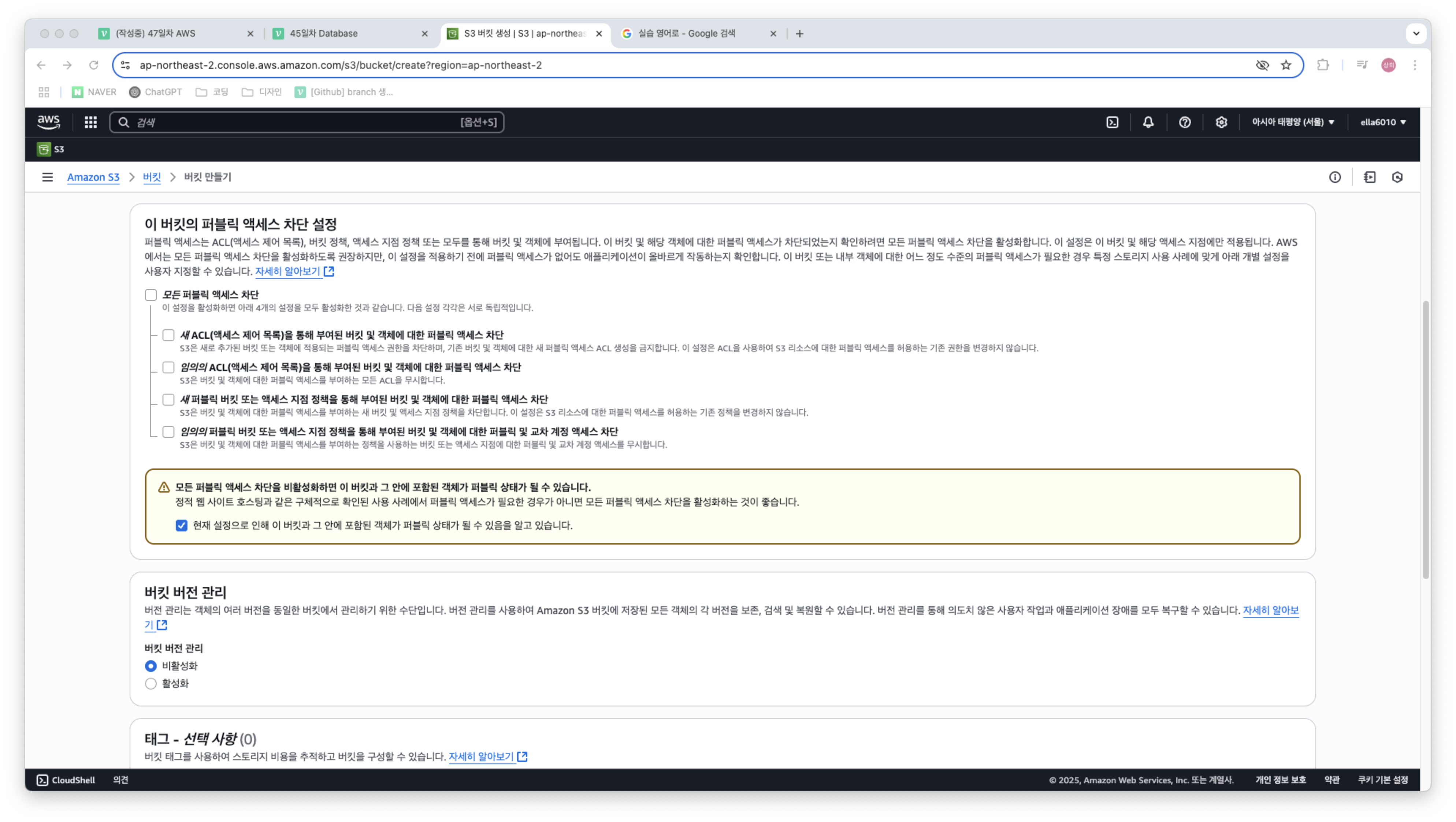Open the notifications bell
The width and height of the screenshot is (1456, 822).
tap(1148, 122)
